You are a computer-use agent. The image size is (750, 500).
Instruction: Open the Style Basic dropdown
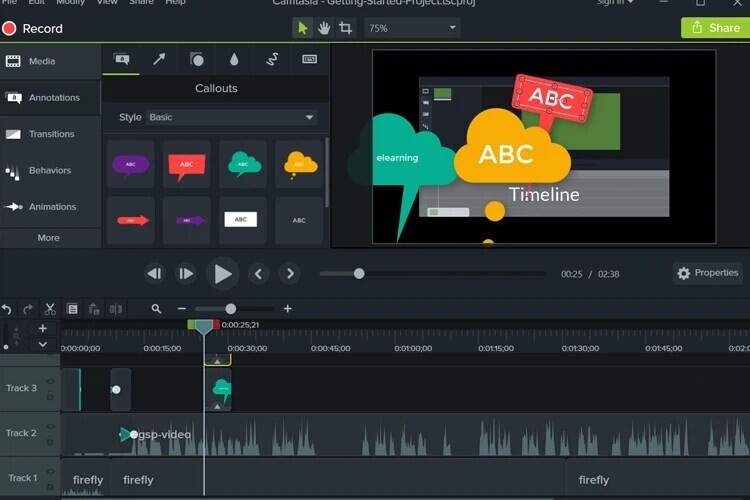[x=231, y=117]
